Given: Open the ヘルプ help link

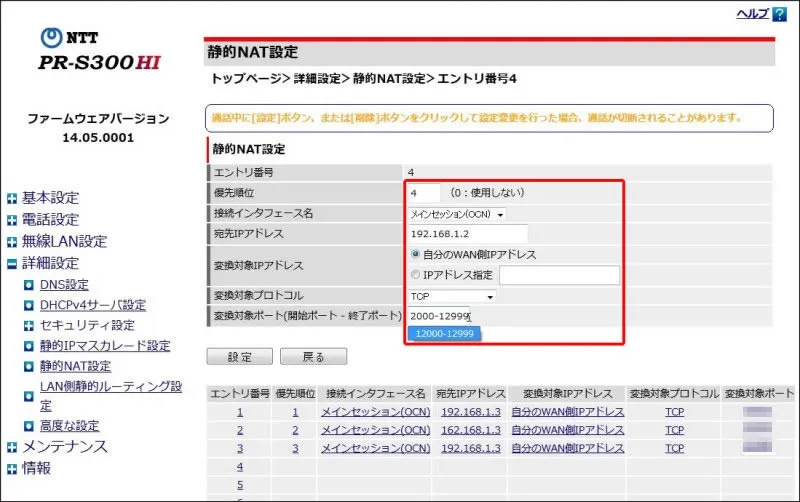Looking at the screenshot, I should pos(753,14).
